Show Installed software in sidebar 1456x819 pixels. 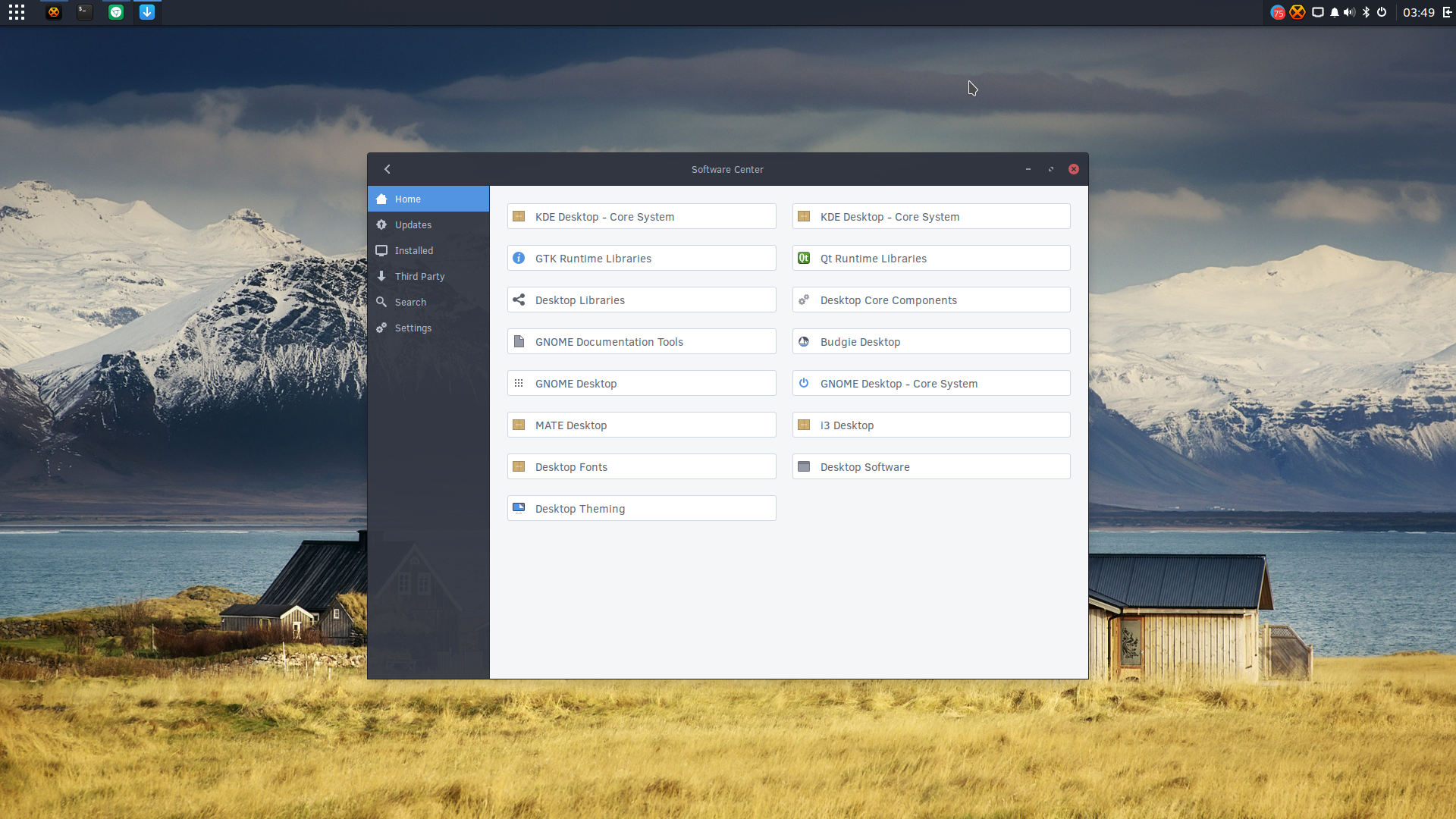click(428, 250)
